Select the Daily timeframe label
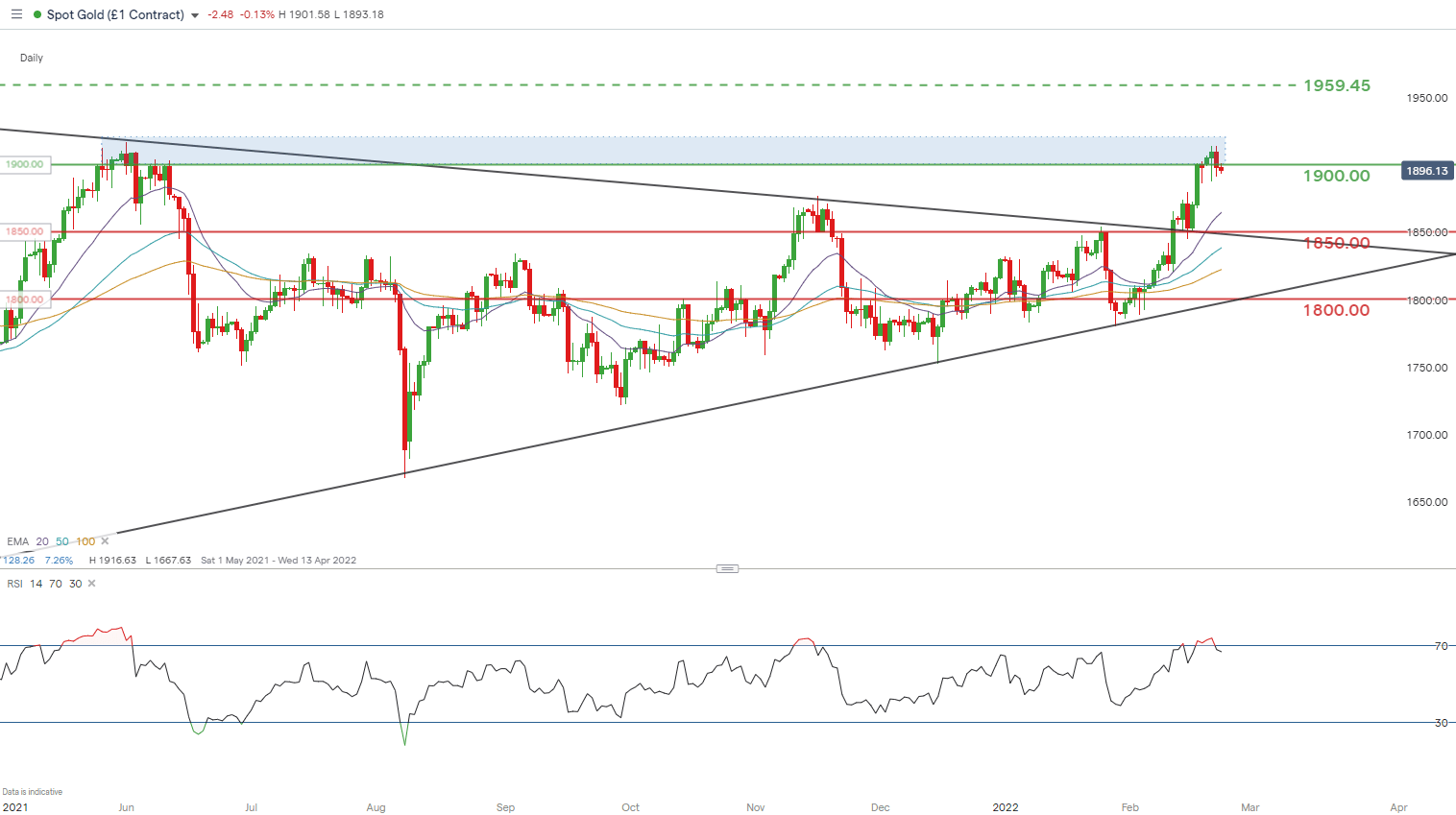 32,58
